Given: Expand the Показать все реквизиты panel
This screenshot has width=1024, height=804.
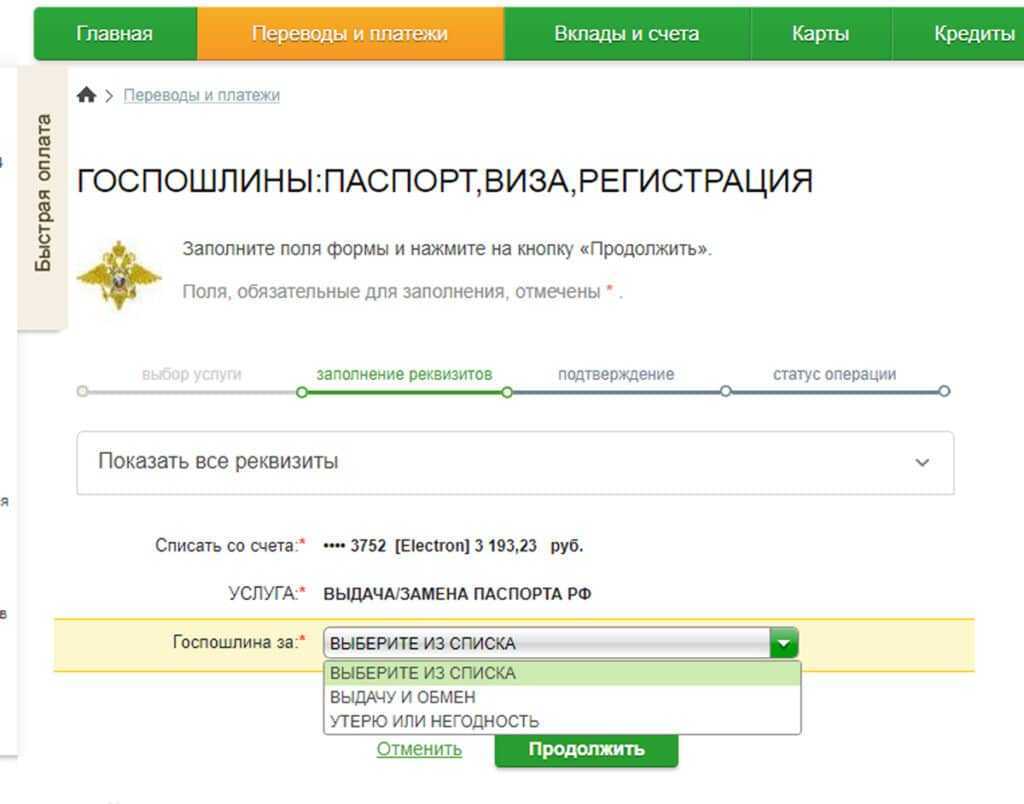Looking at the screenshot, I should click(515, 462).
